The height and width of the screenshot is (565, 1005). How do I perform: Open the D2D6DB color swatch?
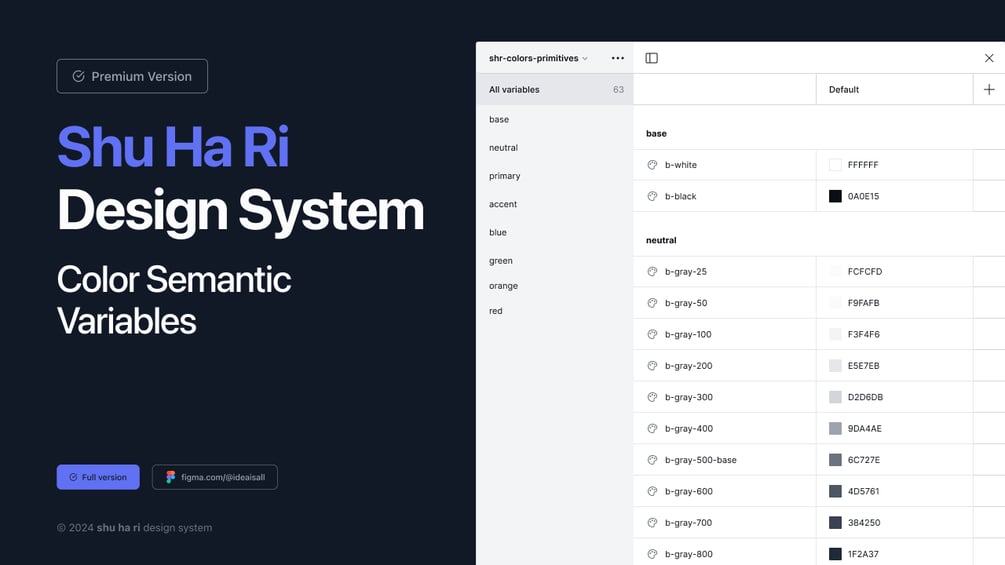835,397
